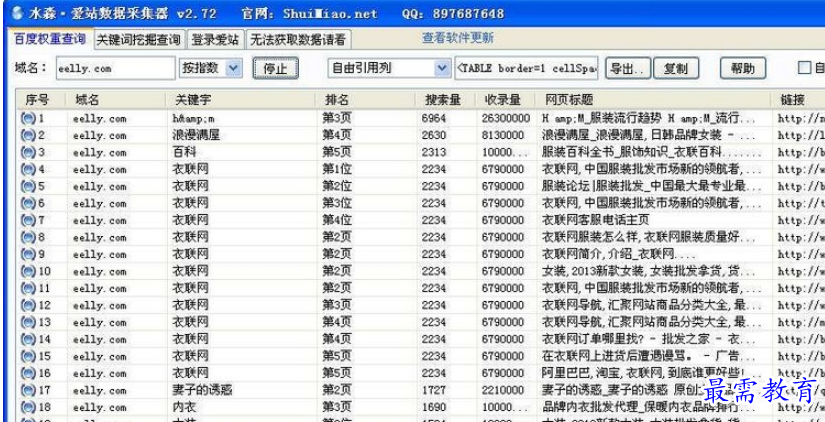Sort by the 关键字 column header

coord(240,99)
